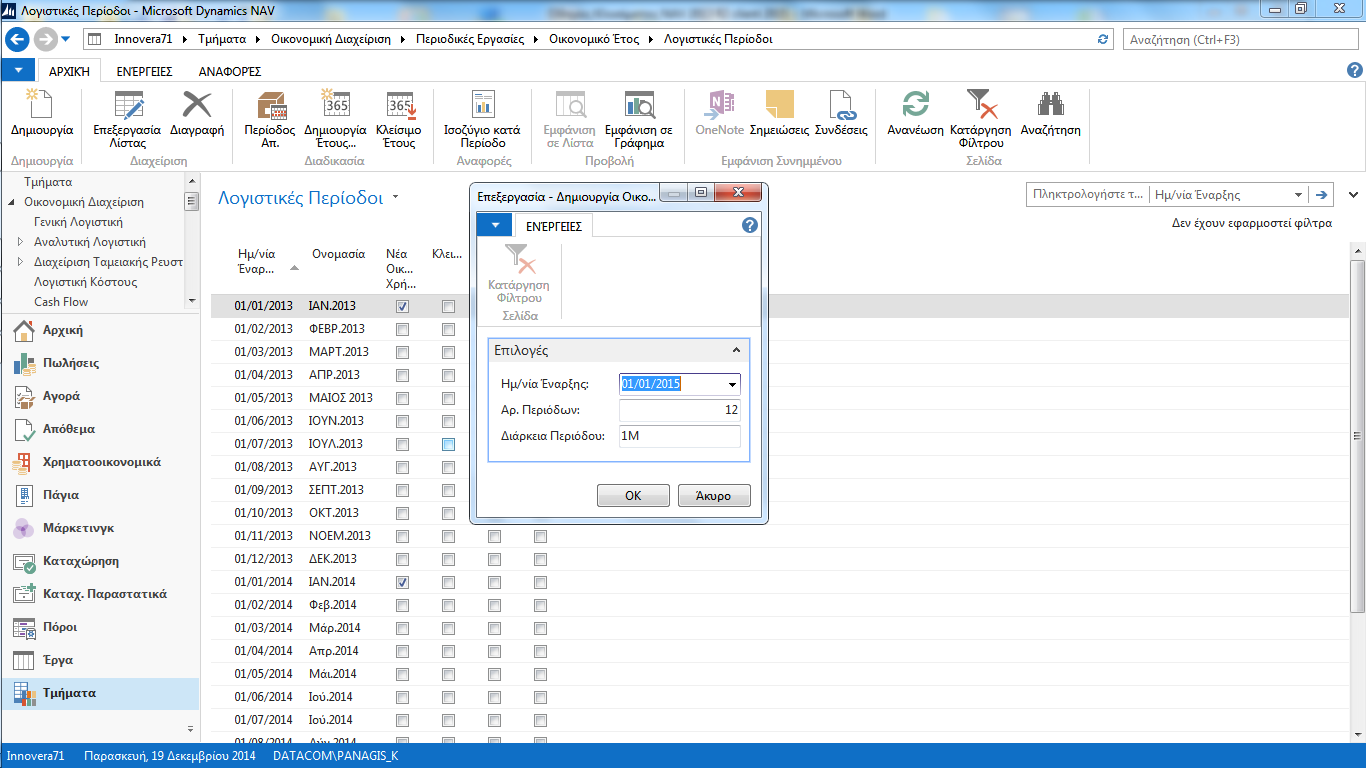Toggle Κλειστό checkbox for ΟΚΤ.2013 row

[x=448, y=513]
